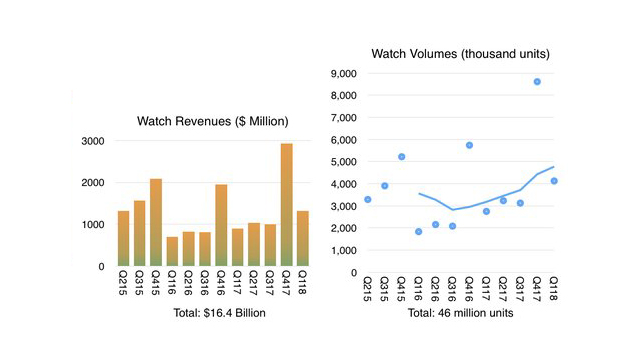This screenshot has height=360, width=640.
Task: Select the Q217 revenue bar
Action: pos(254,244)
